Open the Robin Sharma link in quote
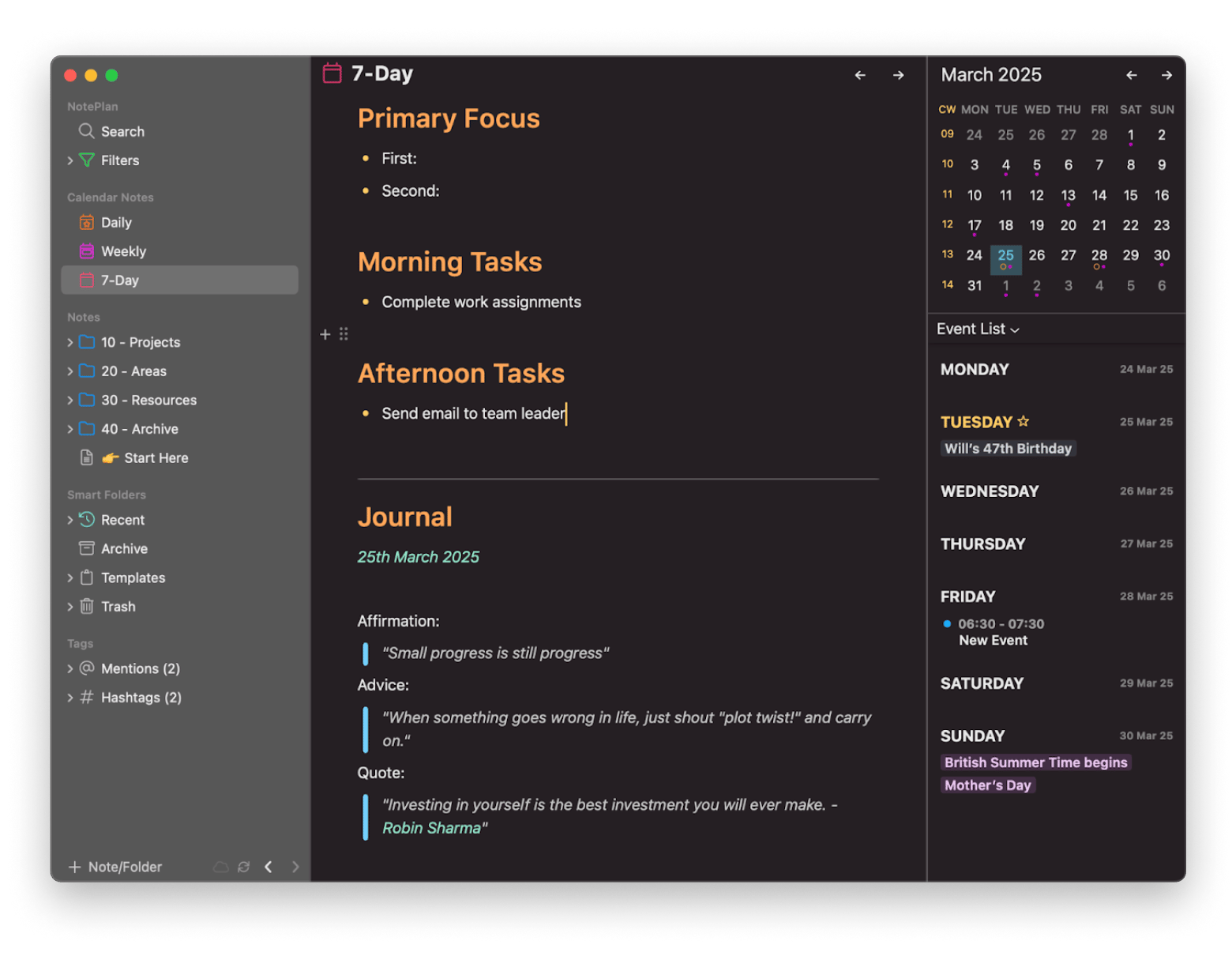 click(x=431, y=828)
